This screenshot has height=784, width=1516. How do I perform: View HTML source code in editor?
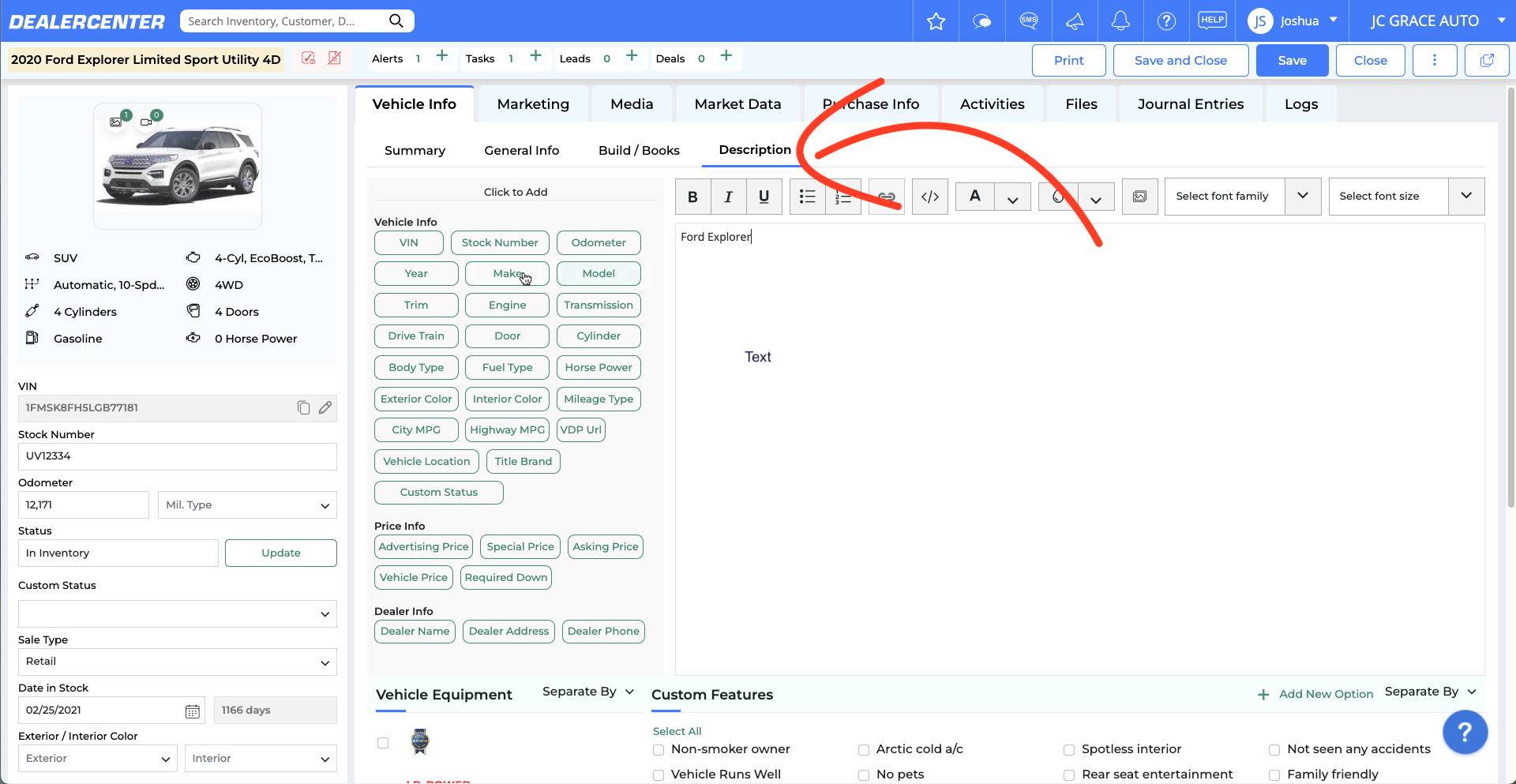(930, 197)
